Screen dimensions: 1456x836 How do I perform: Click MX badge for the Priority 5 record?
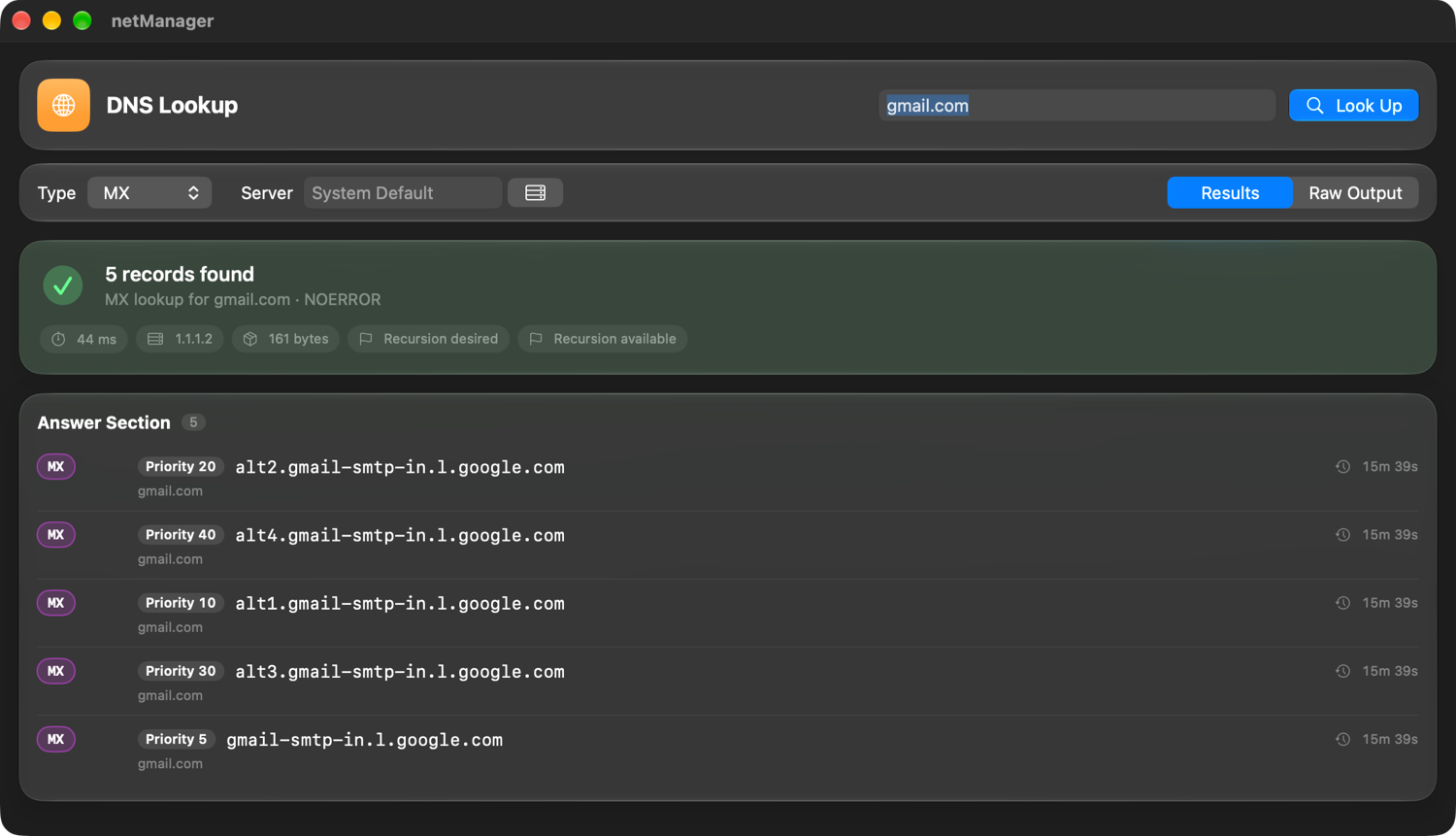[x=56, y=739]
